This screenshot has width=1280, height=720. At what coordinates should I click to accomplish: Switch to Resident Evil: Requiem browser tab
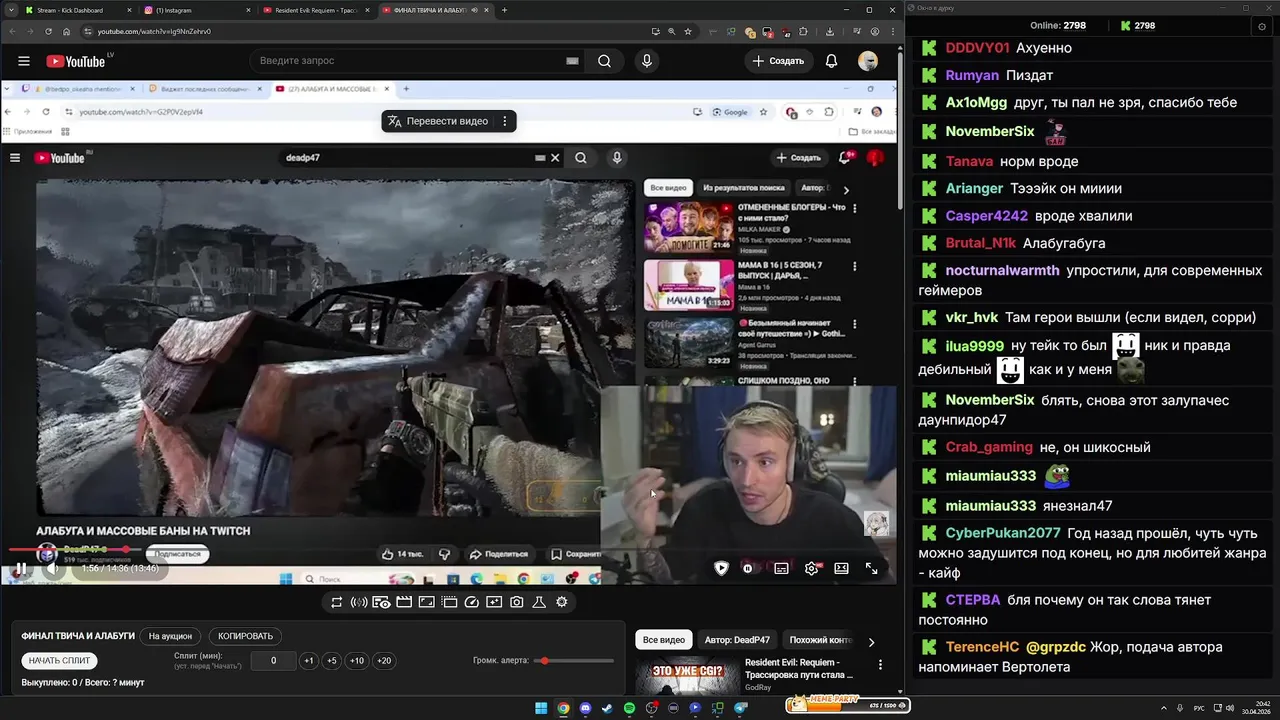(x=316, y=10)
